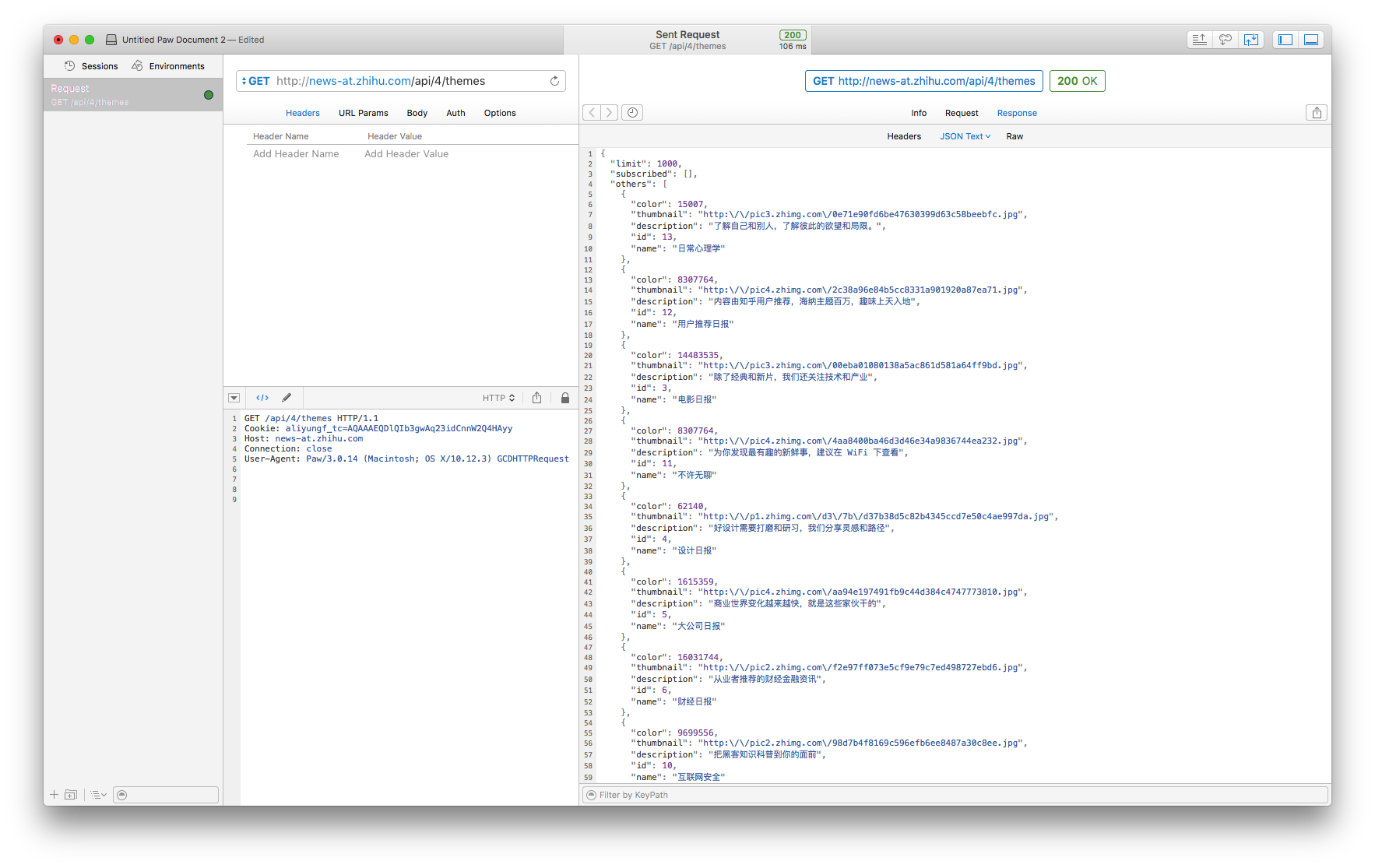Click the export-lines toolbar icon beside cloud sync
Image resolution: width=1375 pixels, height=868 pixels.
[x=1200, y=40]
